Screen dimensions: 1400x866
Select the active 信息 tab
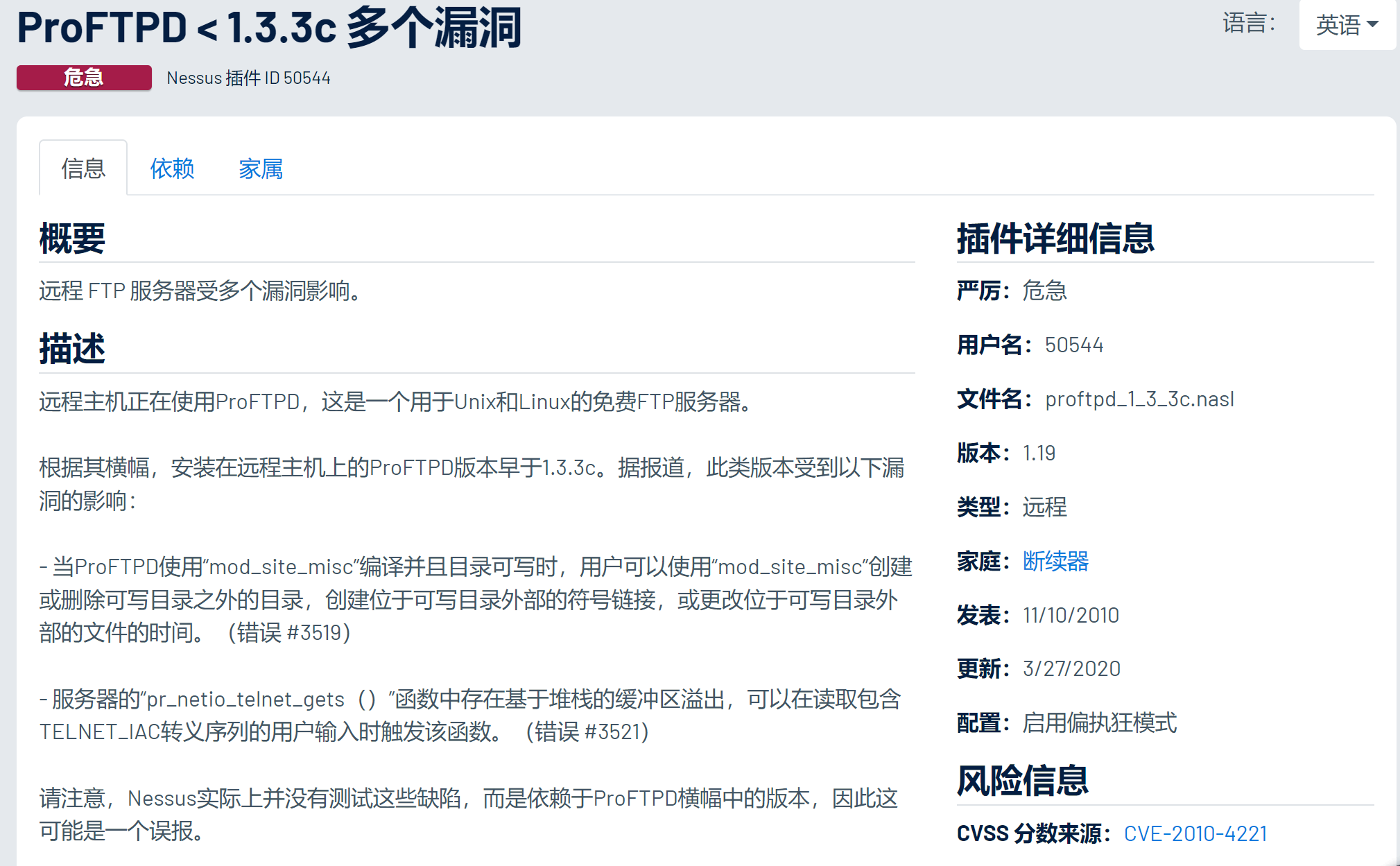point(83,168)
